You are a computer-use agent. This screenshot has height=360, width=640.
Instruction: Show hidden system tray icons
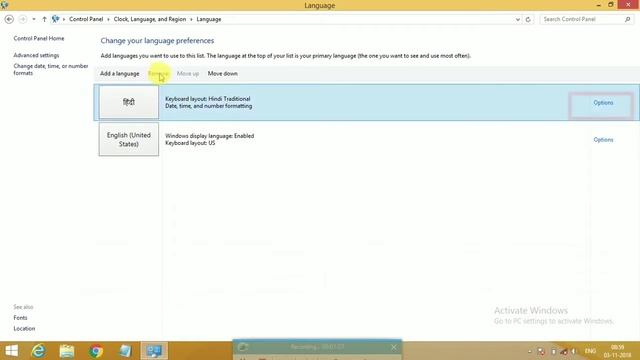530,351
